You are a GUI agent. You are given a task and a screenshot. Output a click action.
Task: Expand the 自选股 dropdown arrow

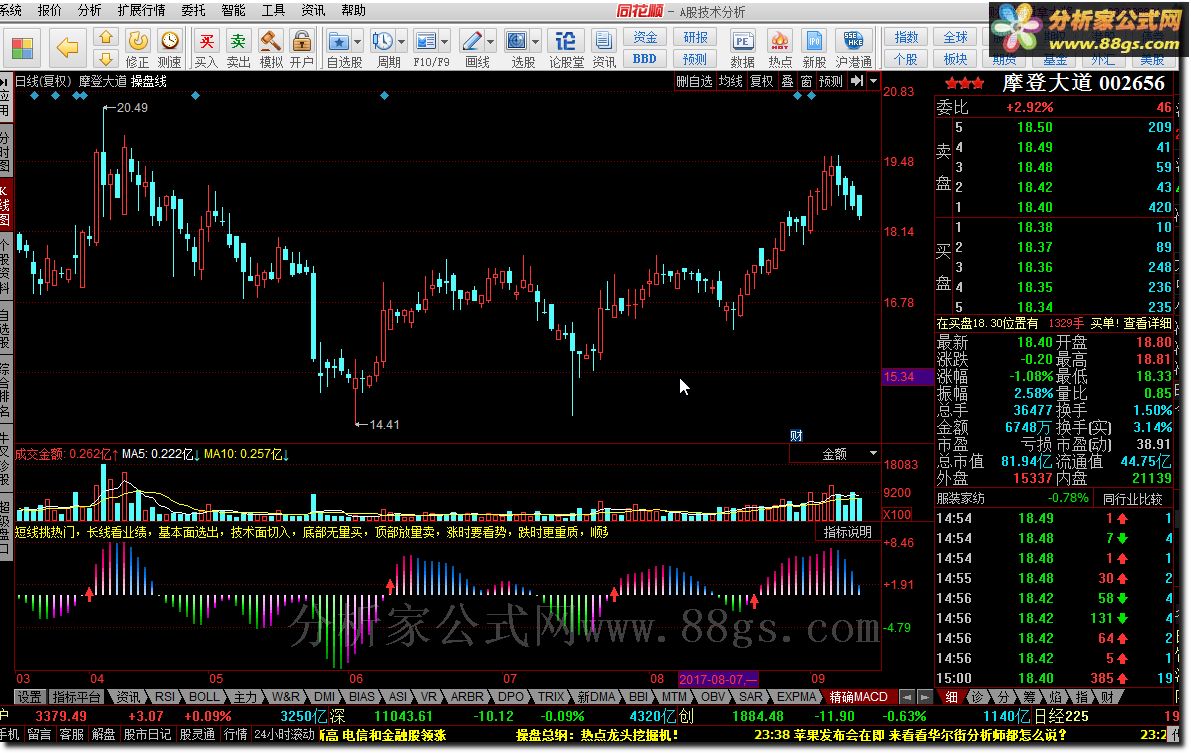(358, 41)
